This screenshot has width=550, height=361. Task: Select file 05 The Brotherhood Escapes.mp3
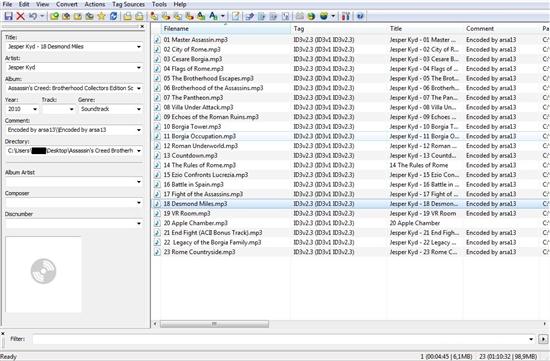click(209, 79)
